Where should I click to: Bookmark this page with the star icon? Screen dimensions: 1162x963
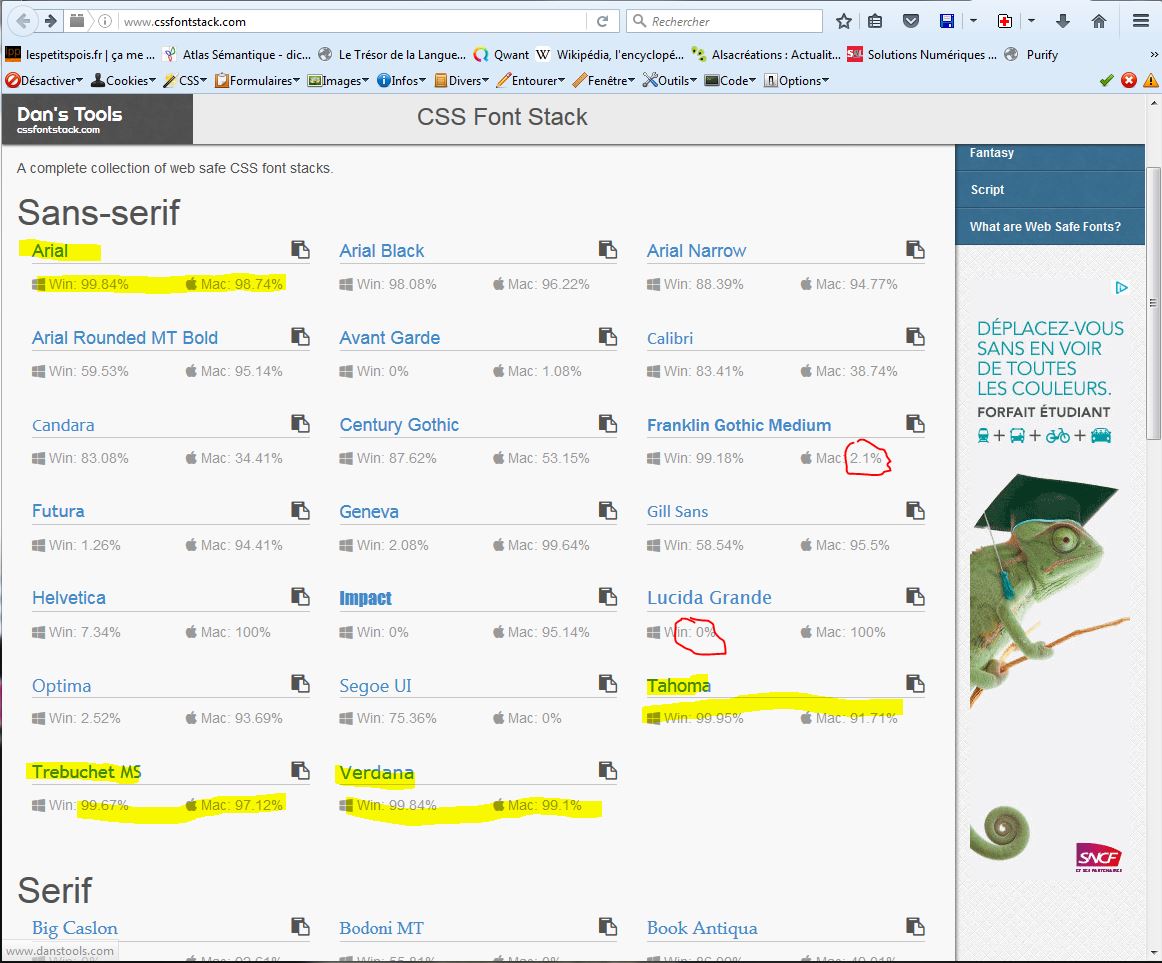[x=844, y=21]
